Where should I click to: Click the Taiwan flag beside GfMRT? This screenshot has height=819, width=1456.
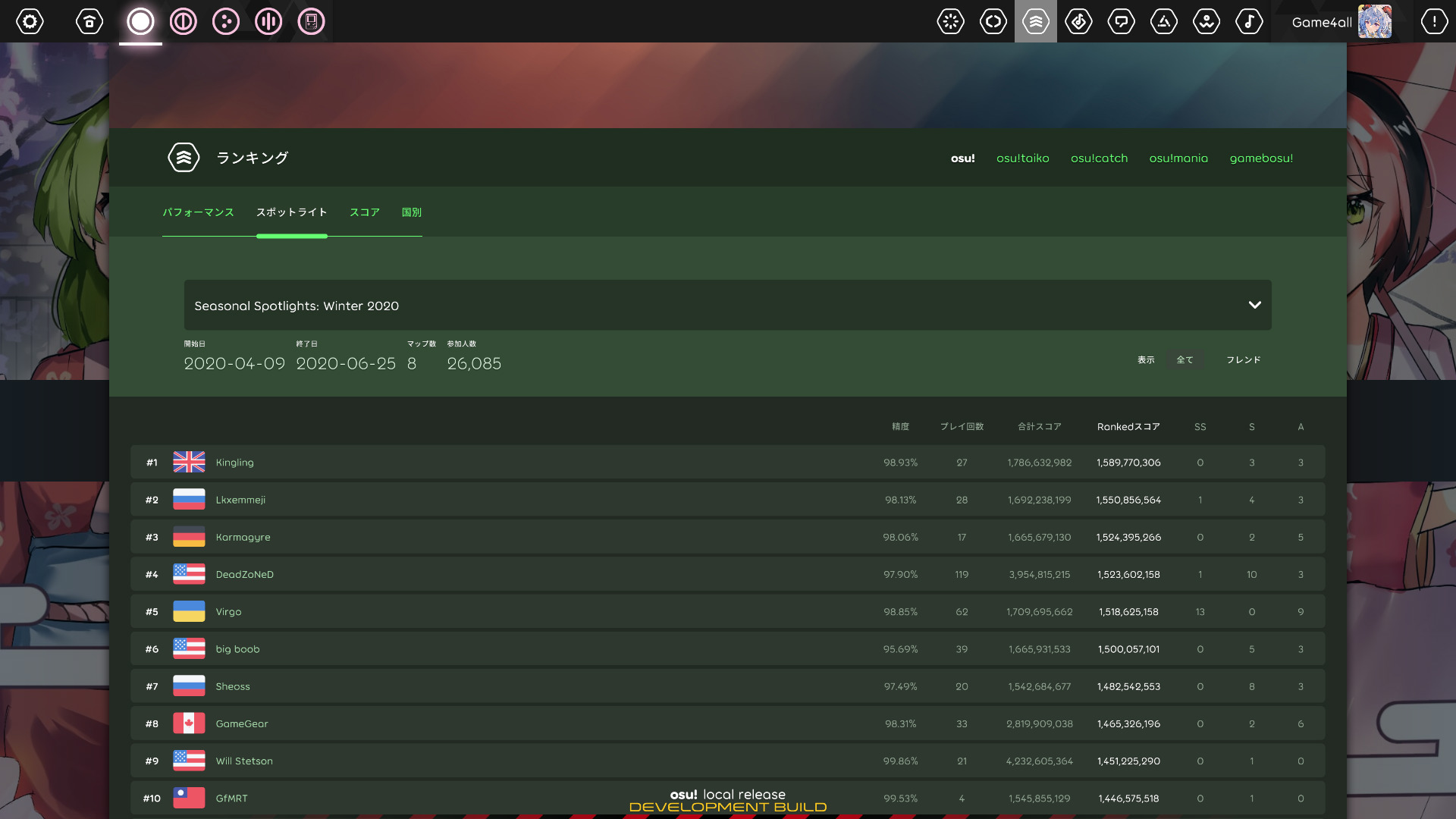click(x=189, y=798)
